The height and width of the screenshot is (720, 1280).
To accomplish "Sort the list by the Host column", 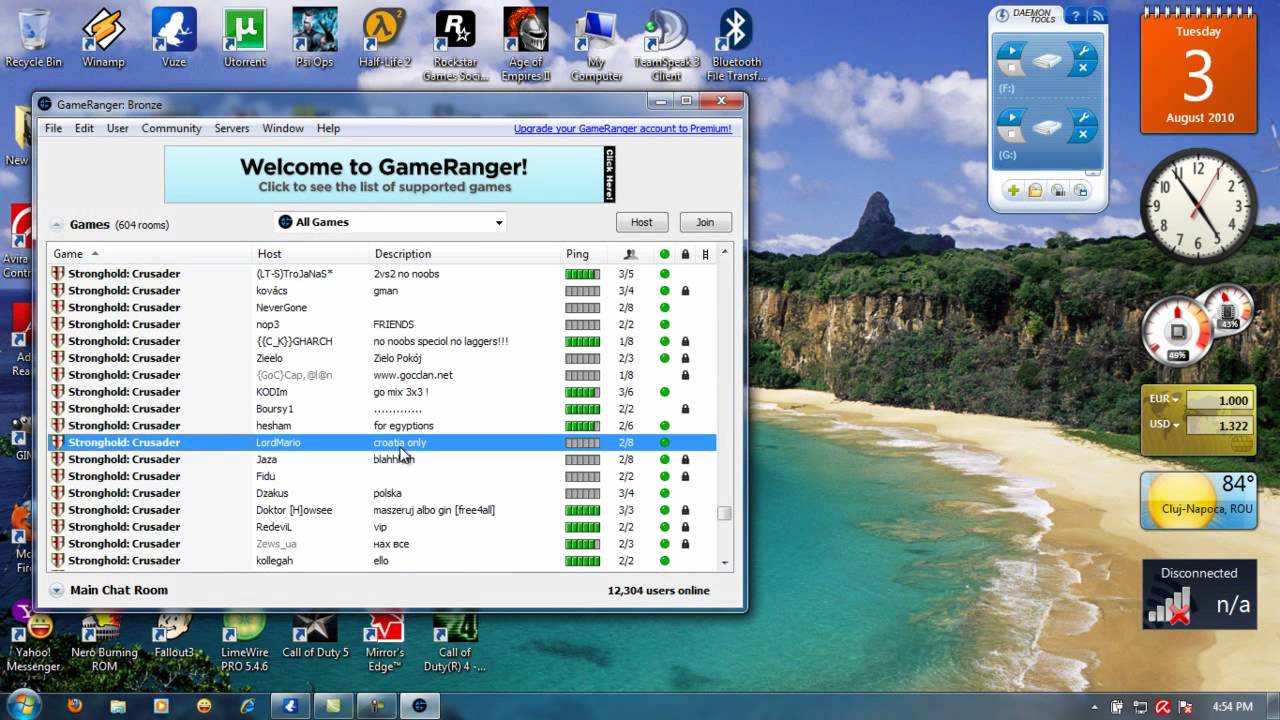I will (310, 254).
